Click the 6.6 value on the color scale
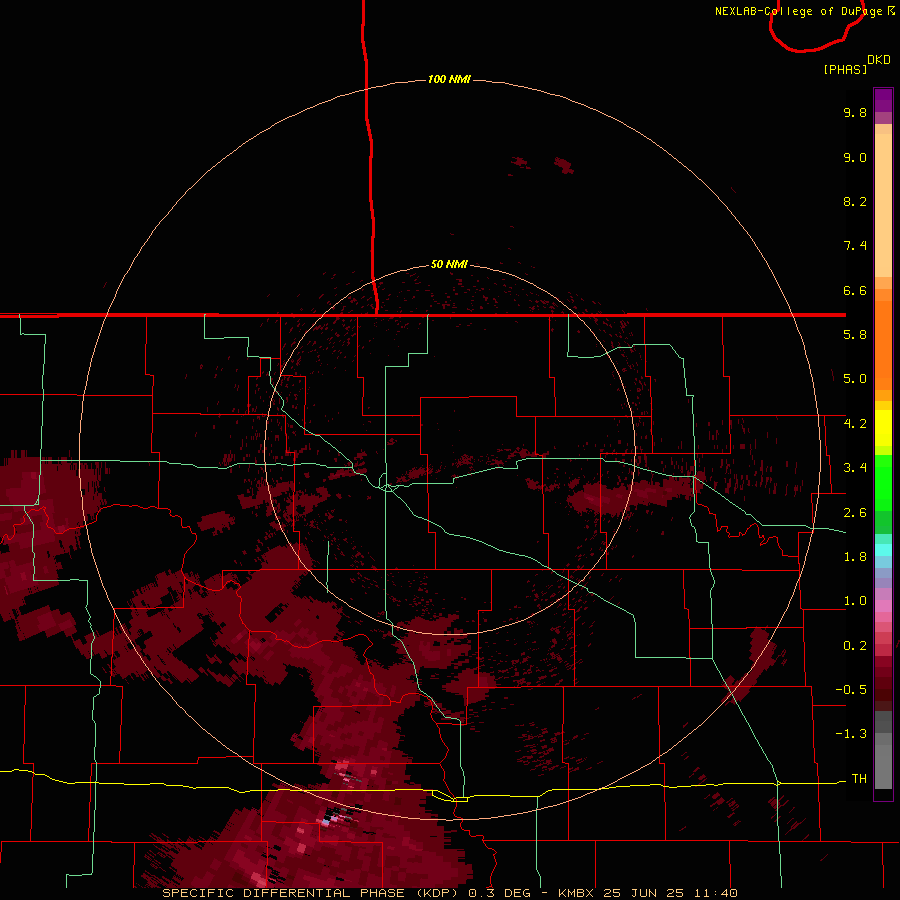 855,290
